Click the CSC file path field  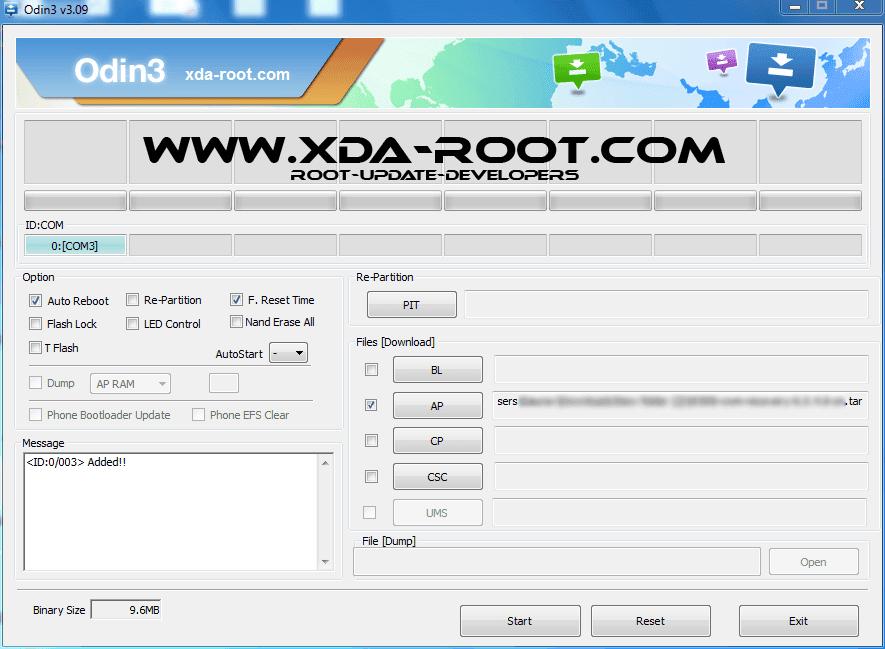tap(681, 476)
